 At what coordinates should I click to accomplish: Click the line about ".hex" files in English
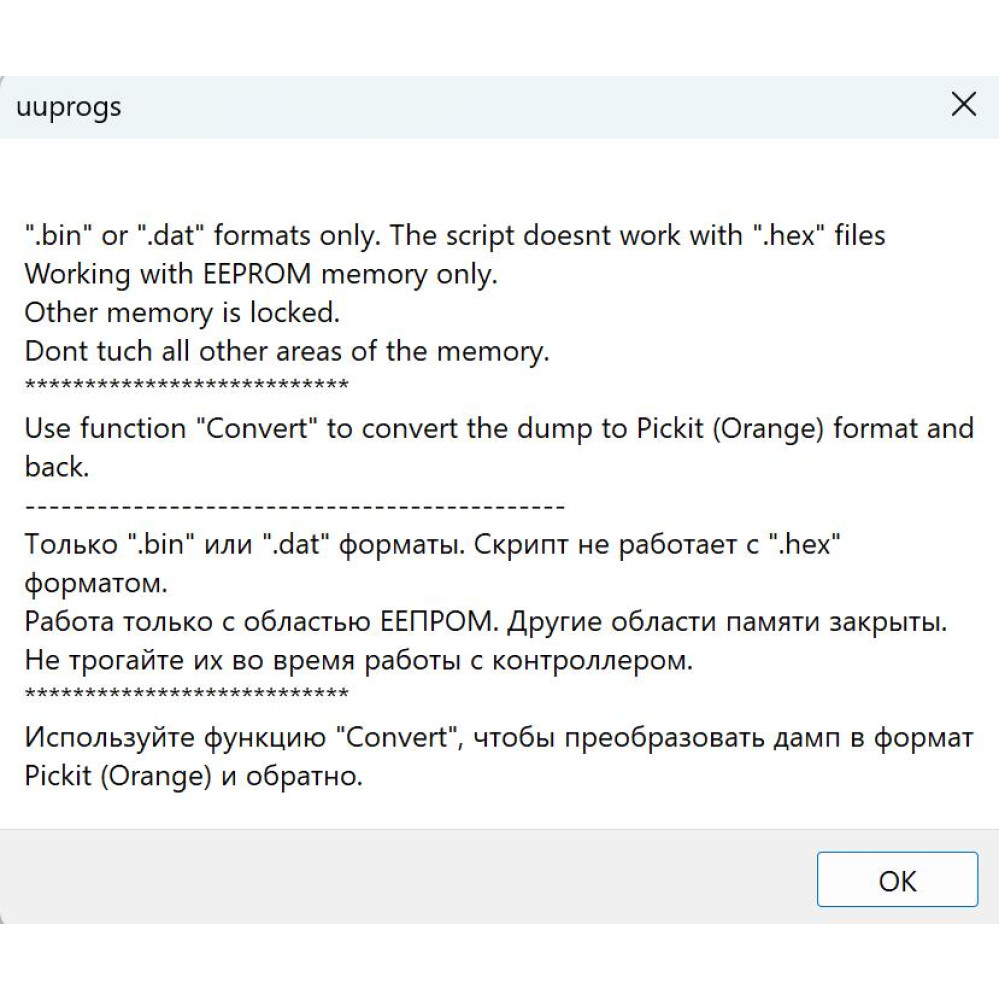pos(455,235)
